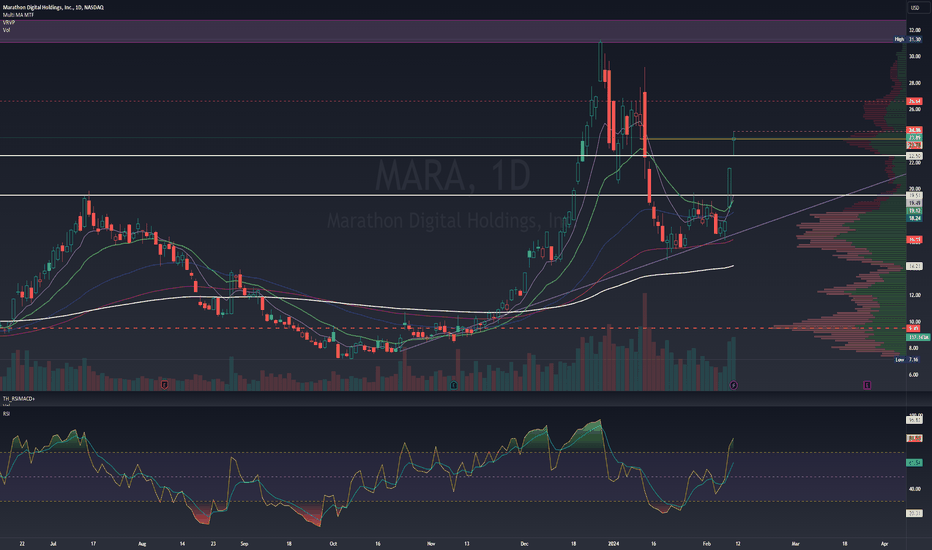Click the 19.51 horizontal line price tag
Viewport: 932px width, 550px height.
pyautogui.click(x=914, y=195)
